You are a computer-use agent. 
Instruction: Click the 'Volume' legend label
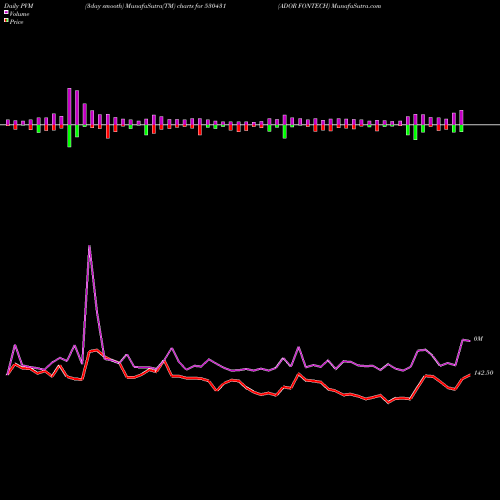click(x=19, y=14)
